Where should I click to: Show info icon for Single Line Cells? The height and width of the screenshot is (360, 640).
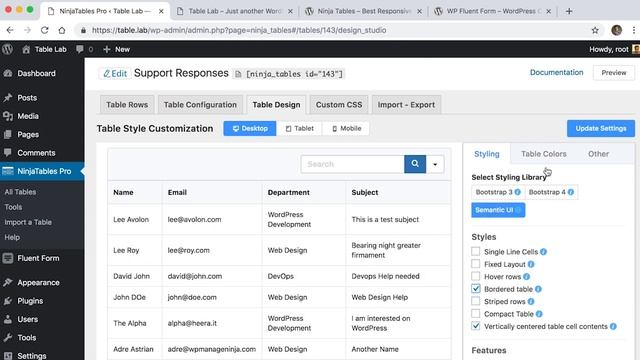[x=543, y=252]
